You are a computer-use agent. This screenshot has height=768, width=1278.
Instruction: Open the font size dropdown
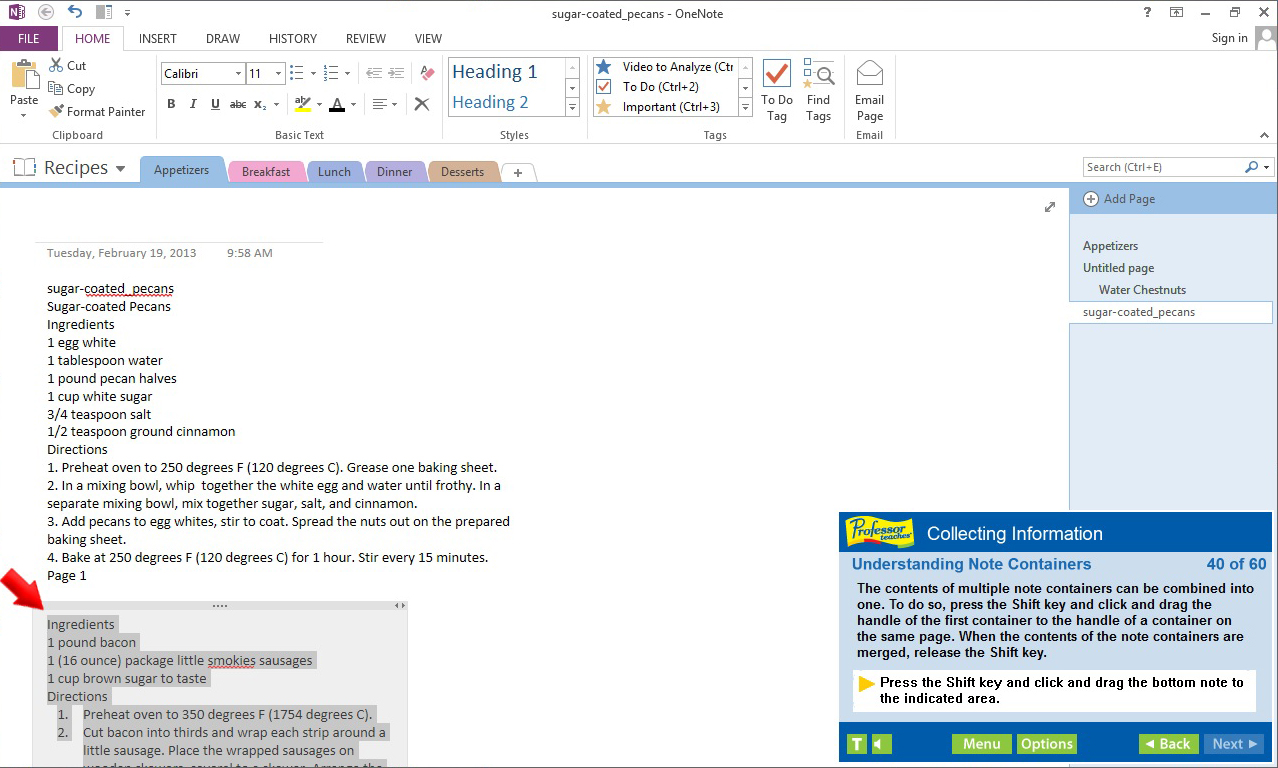point(276,73)
